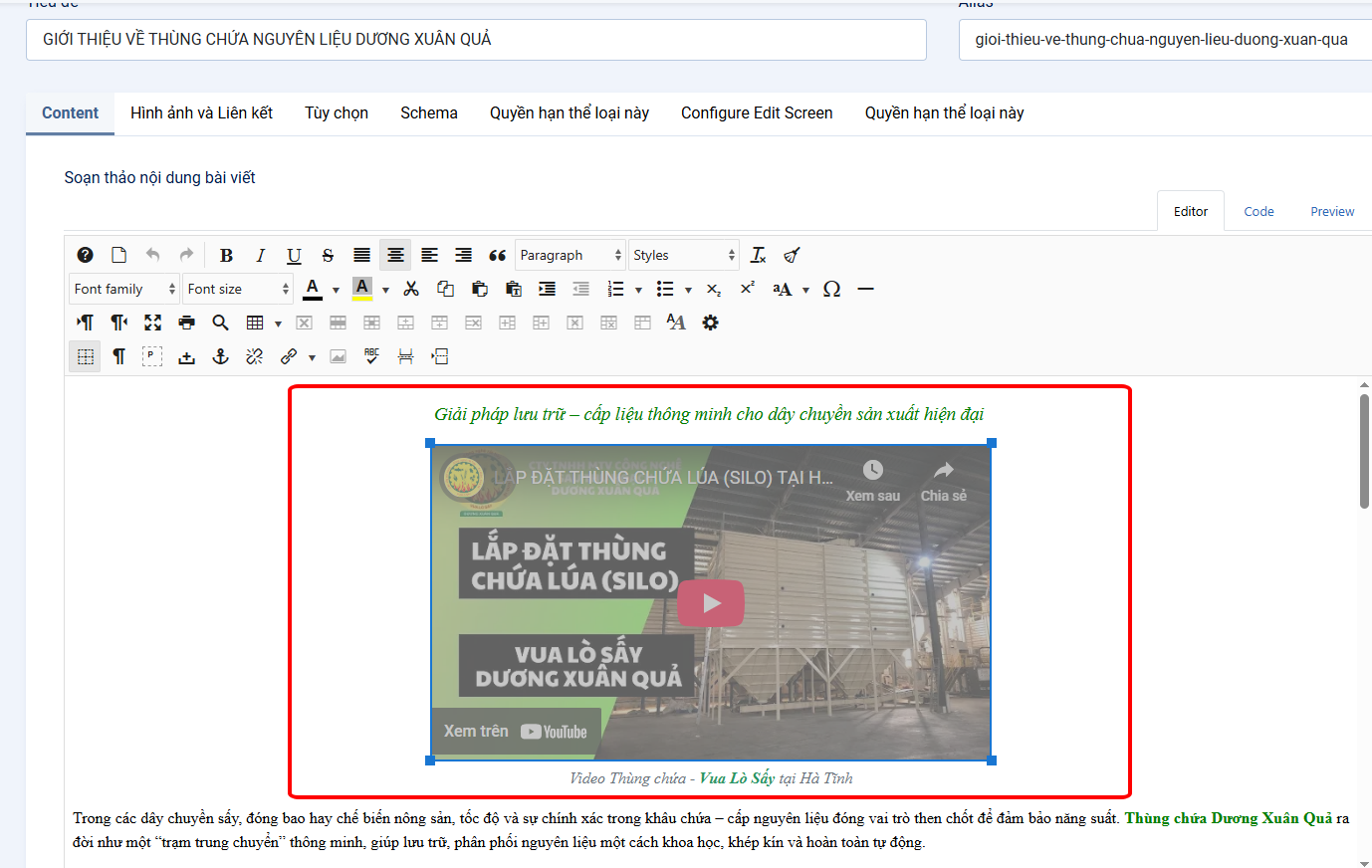This screenshot has height=868, width=1372.
Task: Click the cut scissors icon
Action: coord(411,290)
